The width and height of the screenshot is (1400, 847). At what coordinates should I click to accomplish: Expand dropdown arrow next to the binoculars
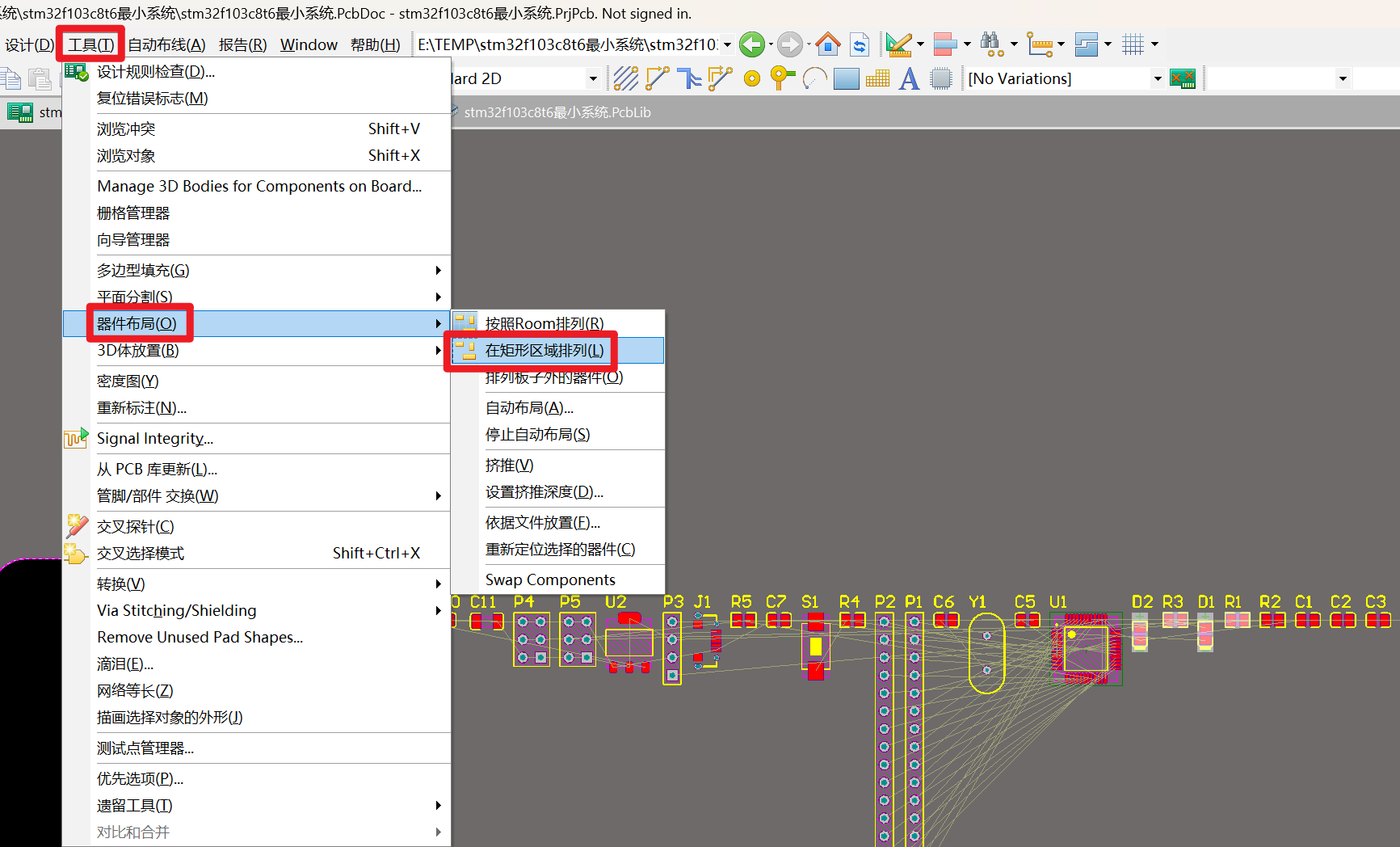tap(1014, 44)
